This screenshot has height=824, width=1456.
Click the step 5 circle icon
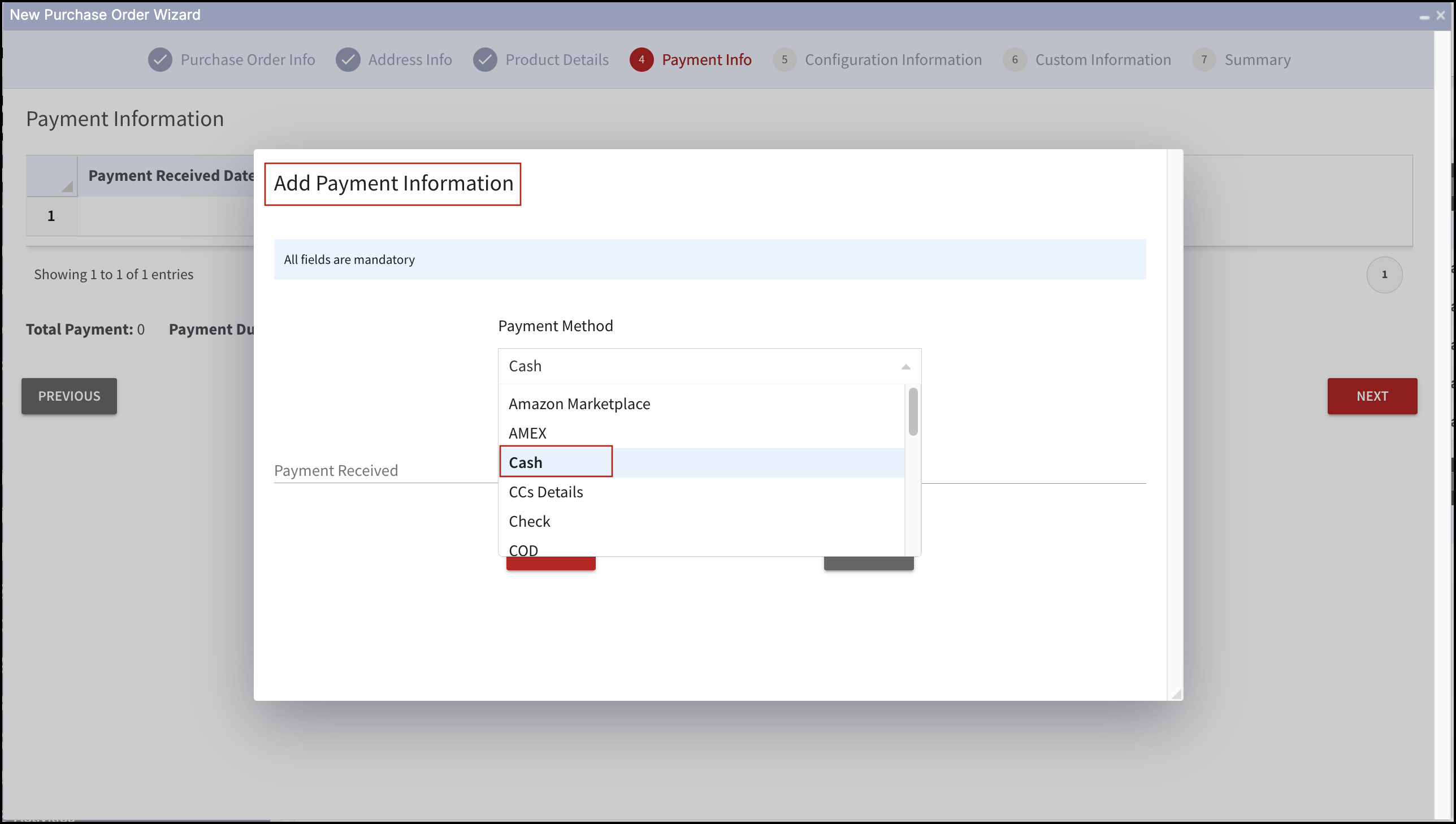pyautogui.click(x=785, y=59)
